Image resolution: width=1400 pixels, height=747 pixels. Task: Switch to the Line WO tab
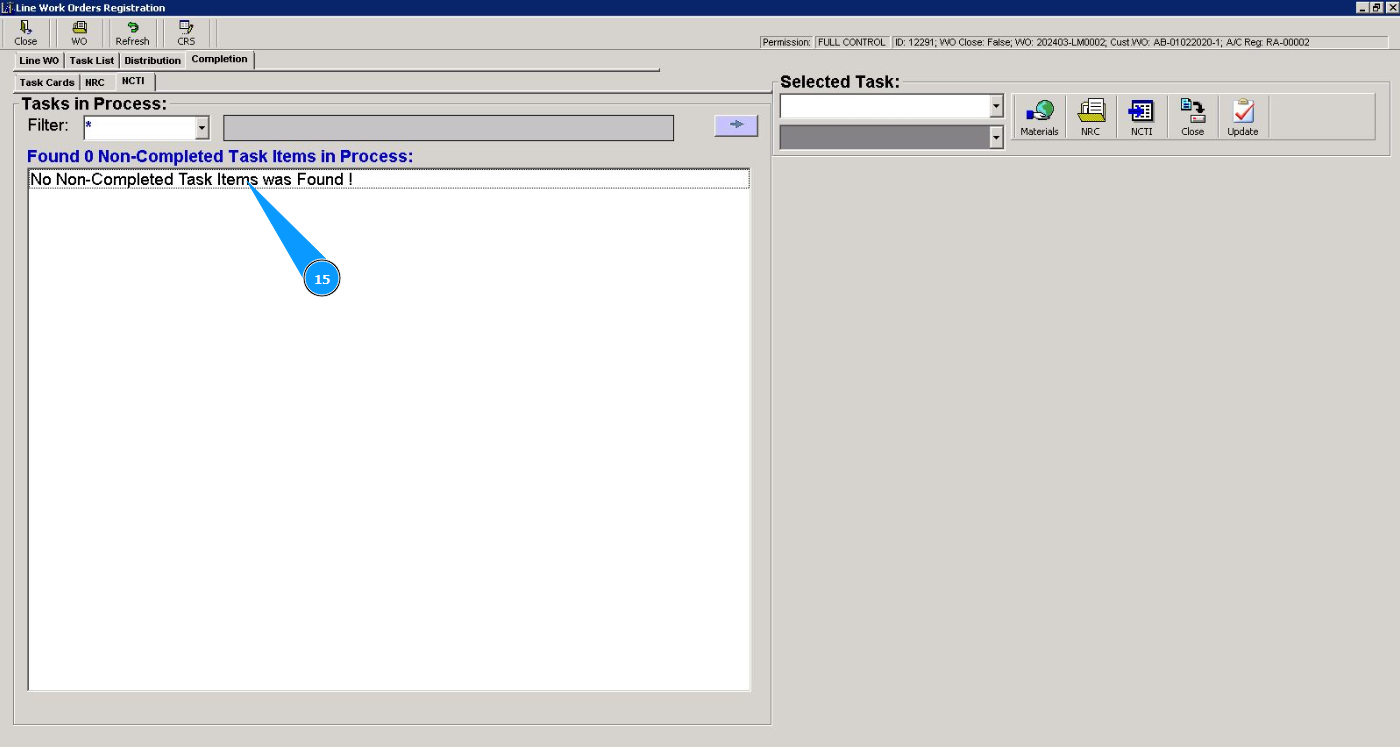[x=39, y=61]
